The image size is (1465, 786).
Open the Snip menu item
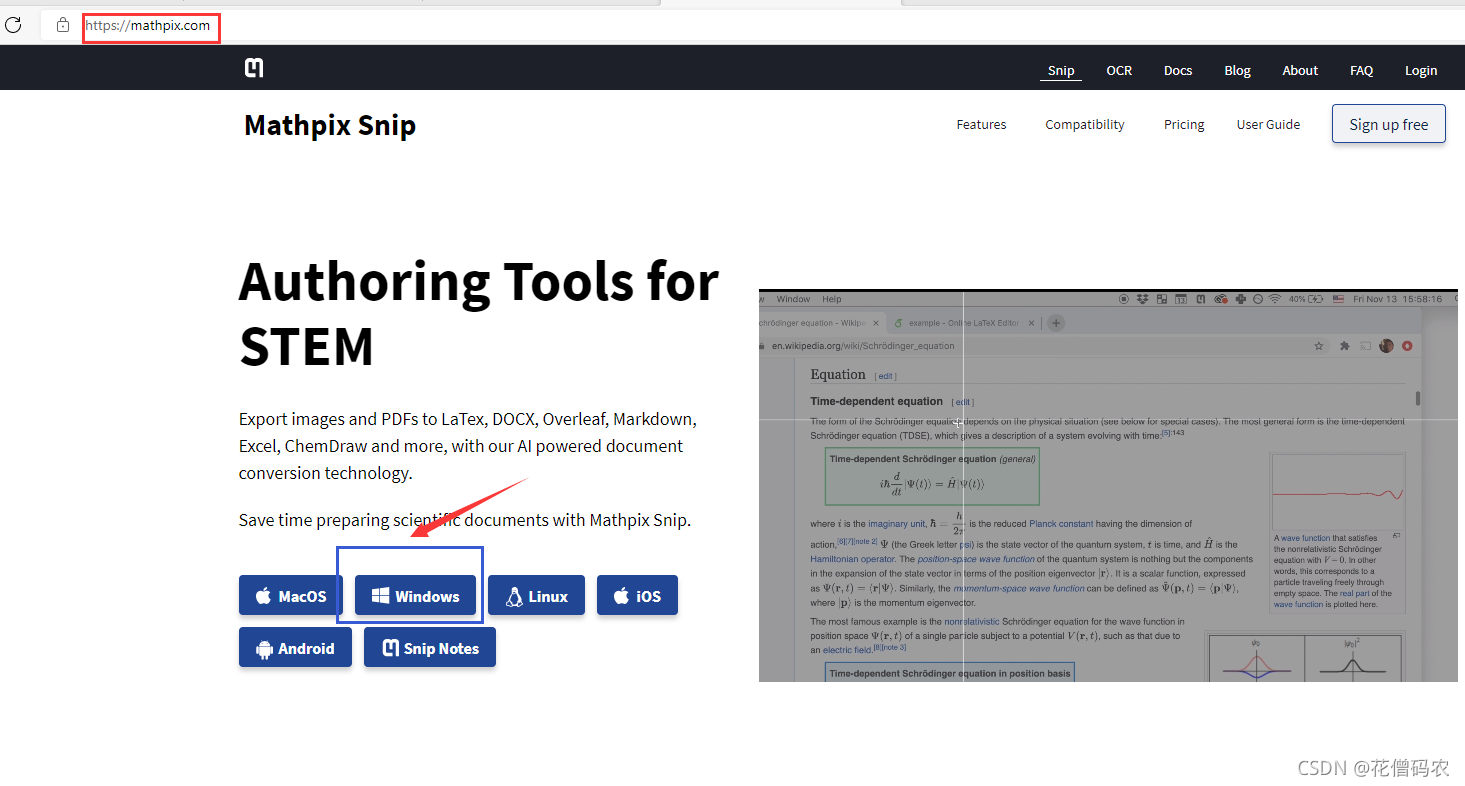[1061, 70]
